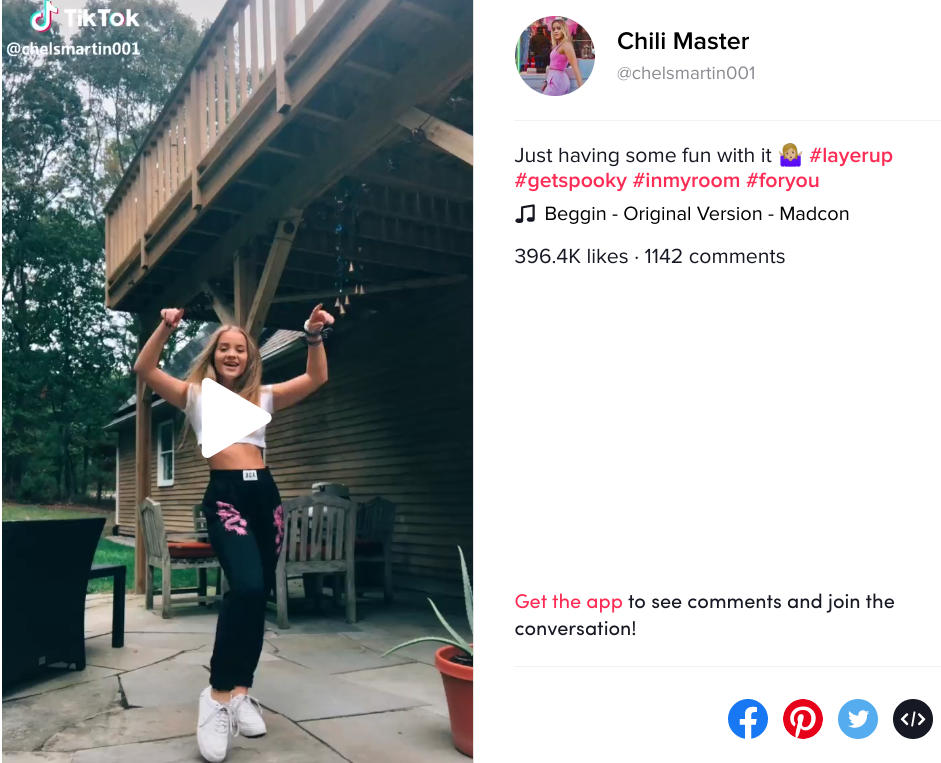This screenshot has width=941, height=763.
Task: Click the 1142 comments count
Action: click(x=714, y=256)
